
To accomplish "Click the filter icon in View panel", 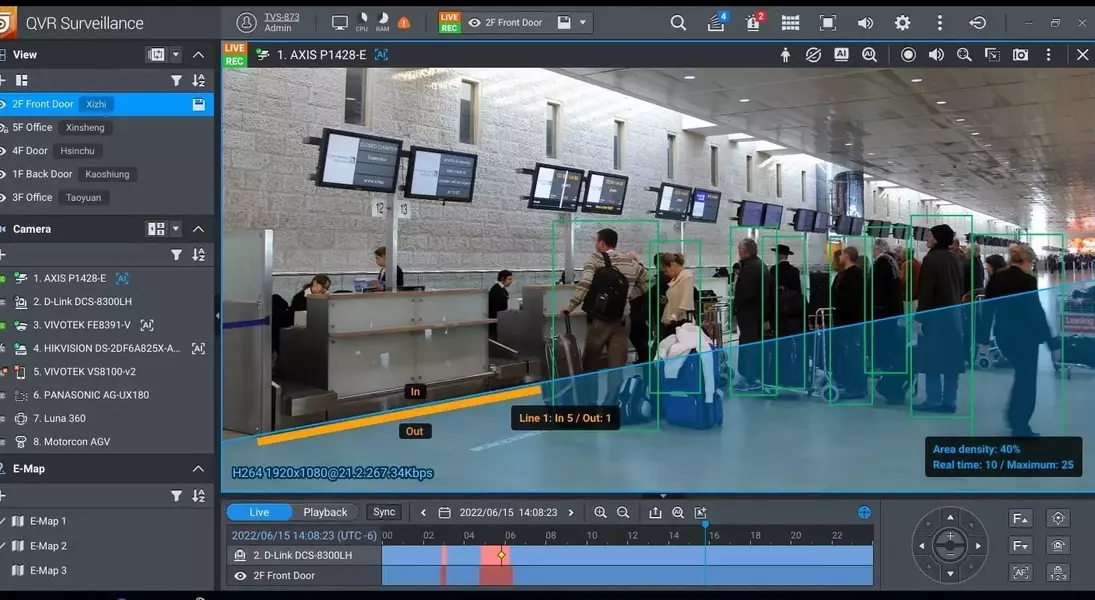I will (176, 80).
